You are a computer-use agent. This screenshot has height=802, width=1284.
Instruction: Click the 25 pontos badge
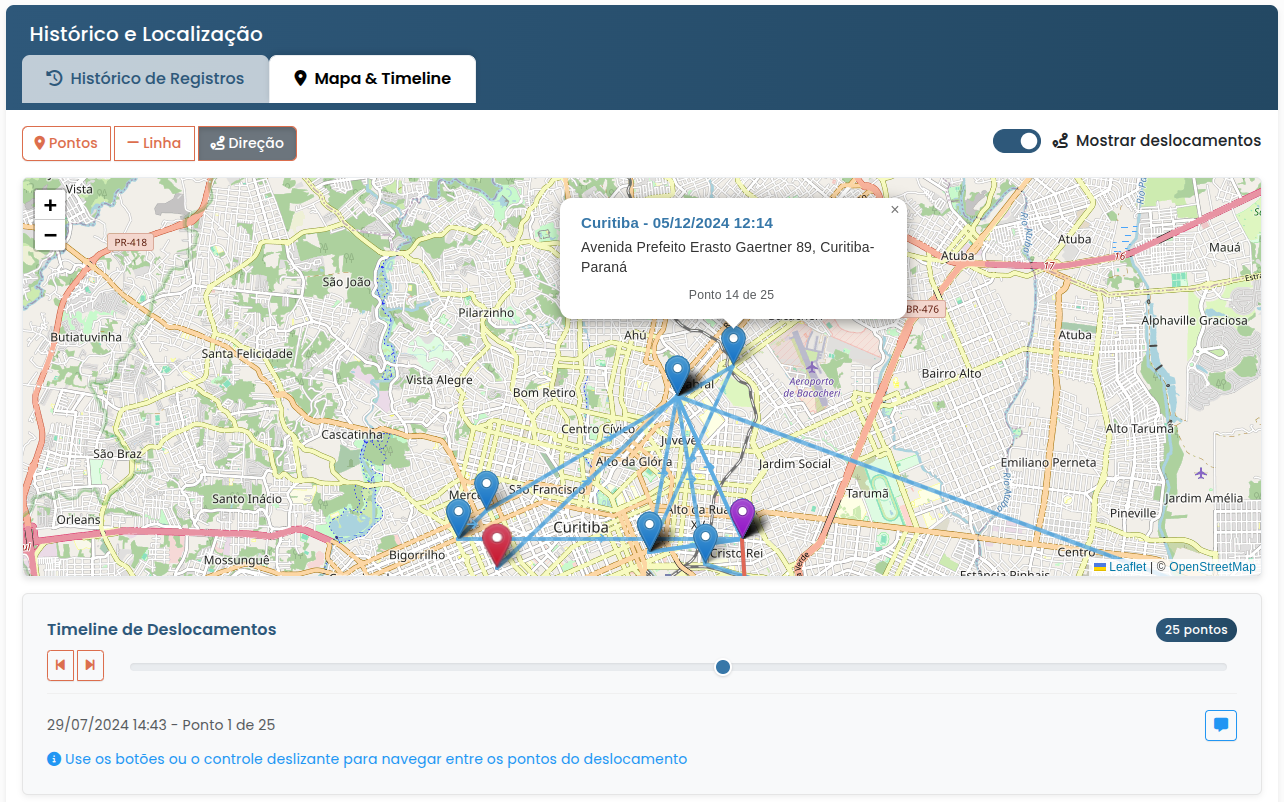click(x=1196, y=630)
